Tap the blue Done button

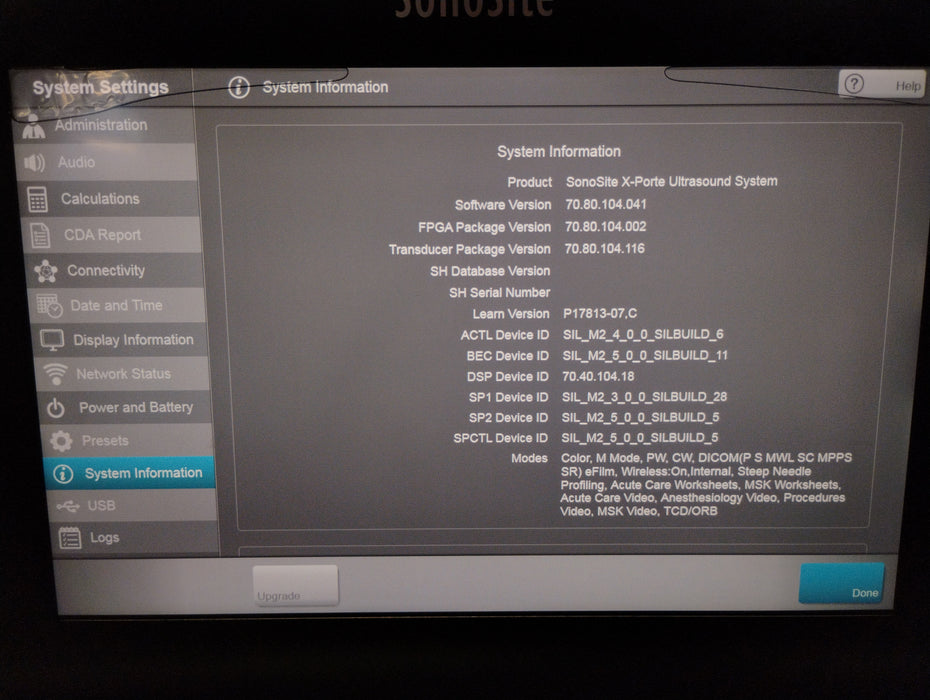click(x=842, y=584)
